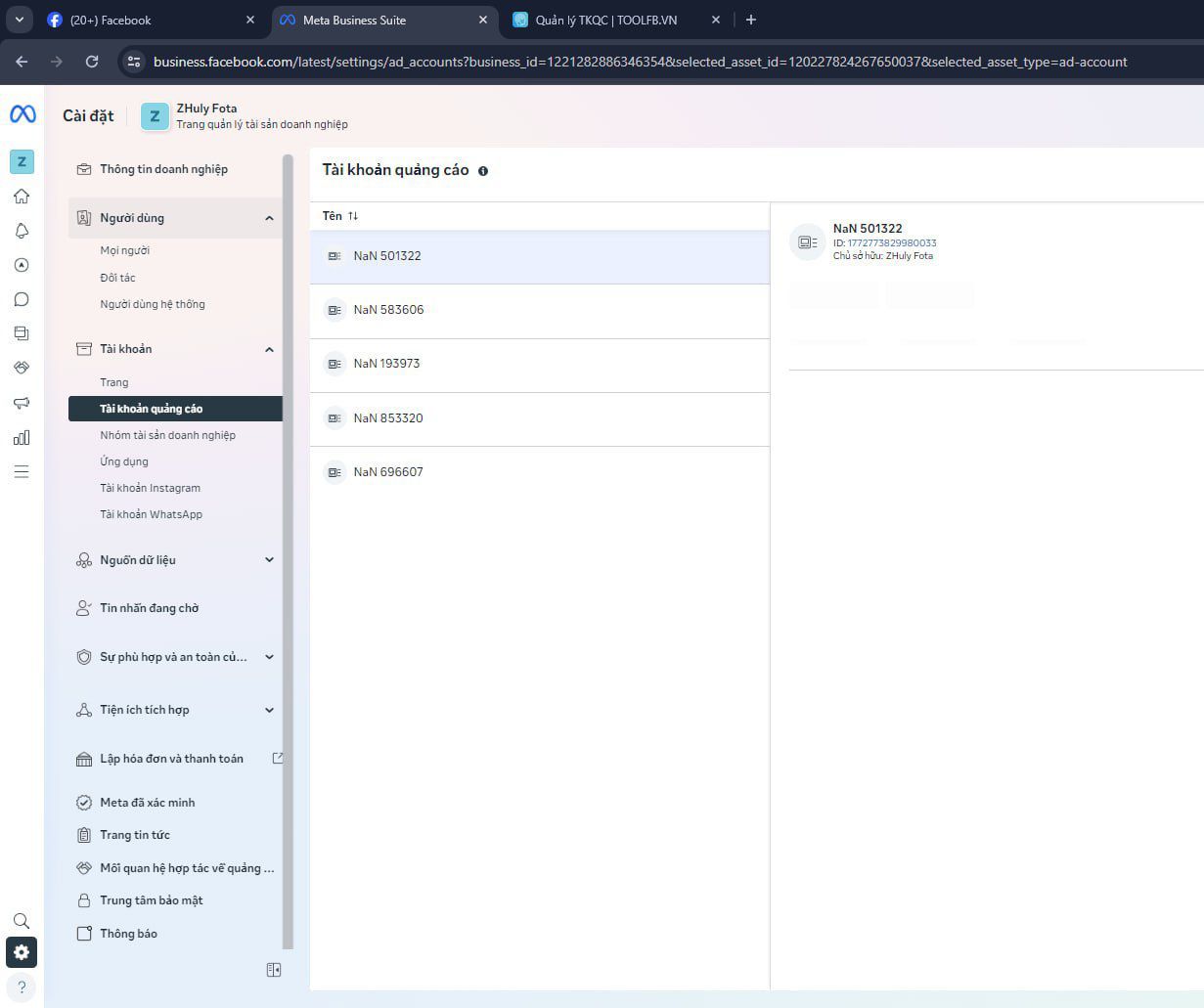
Task: Click the settings sidebar vertical scrollbar
Action: 288,551
